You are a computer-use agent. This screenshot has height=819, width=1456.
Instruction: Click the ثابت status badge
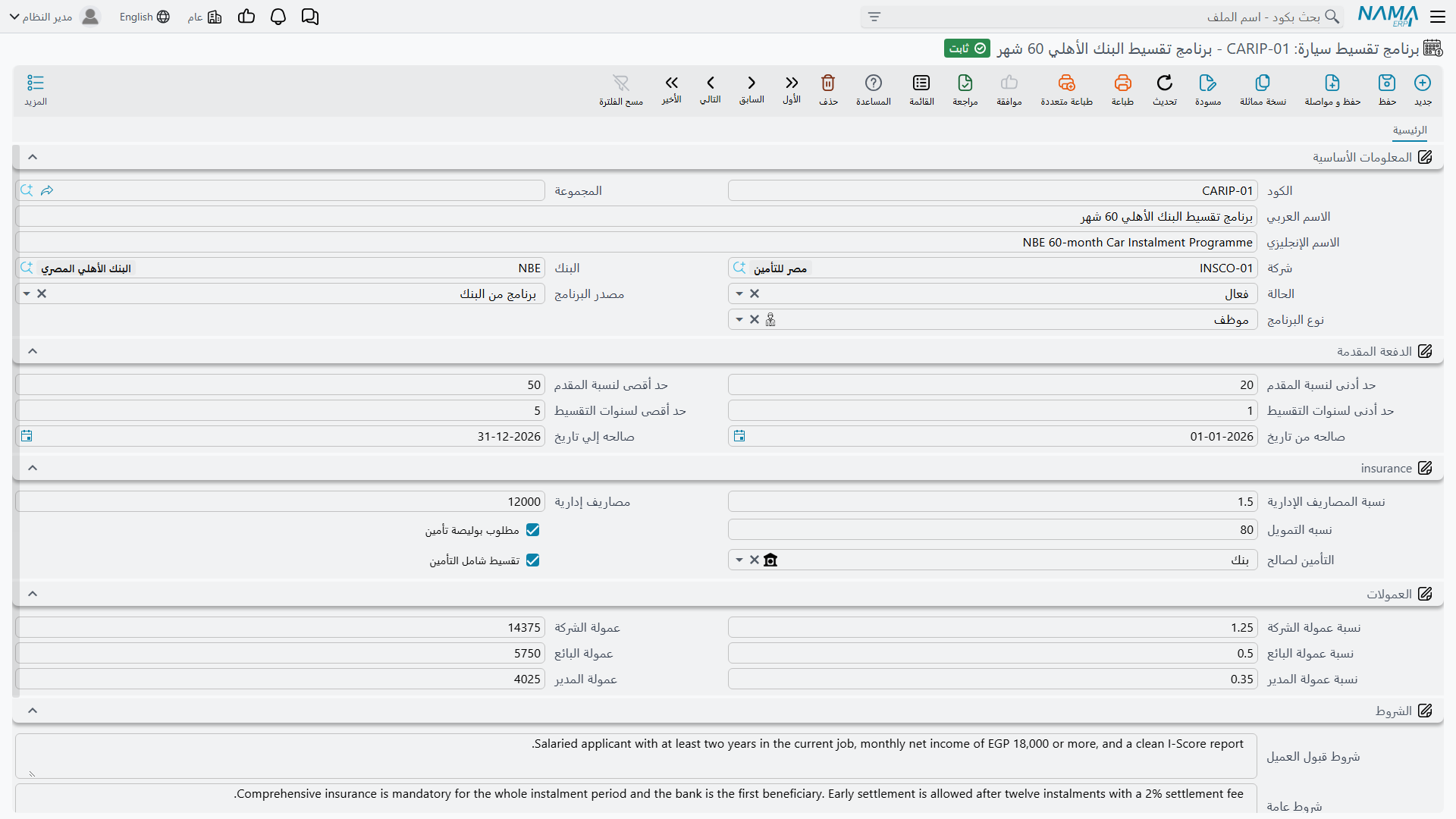[967, 49]
